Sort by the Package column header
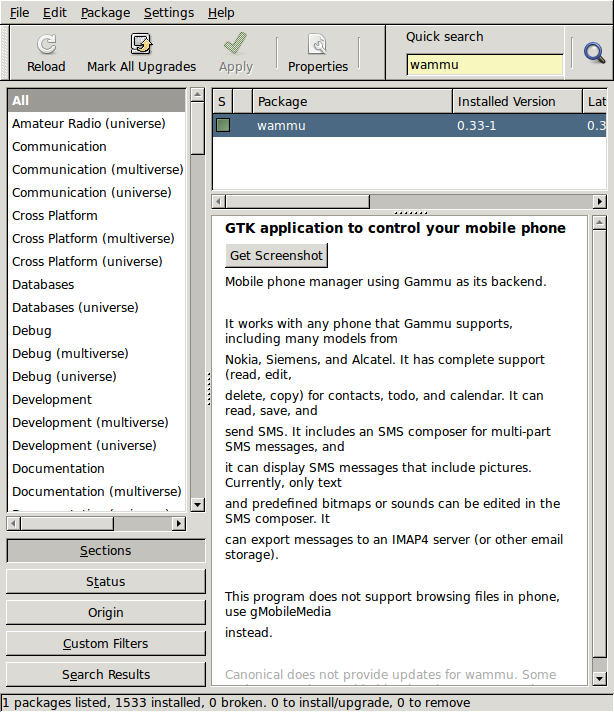 352,101
